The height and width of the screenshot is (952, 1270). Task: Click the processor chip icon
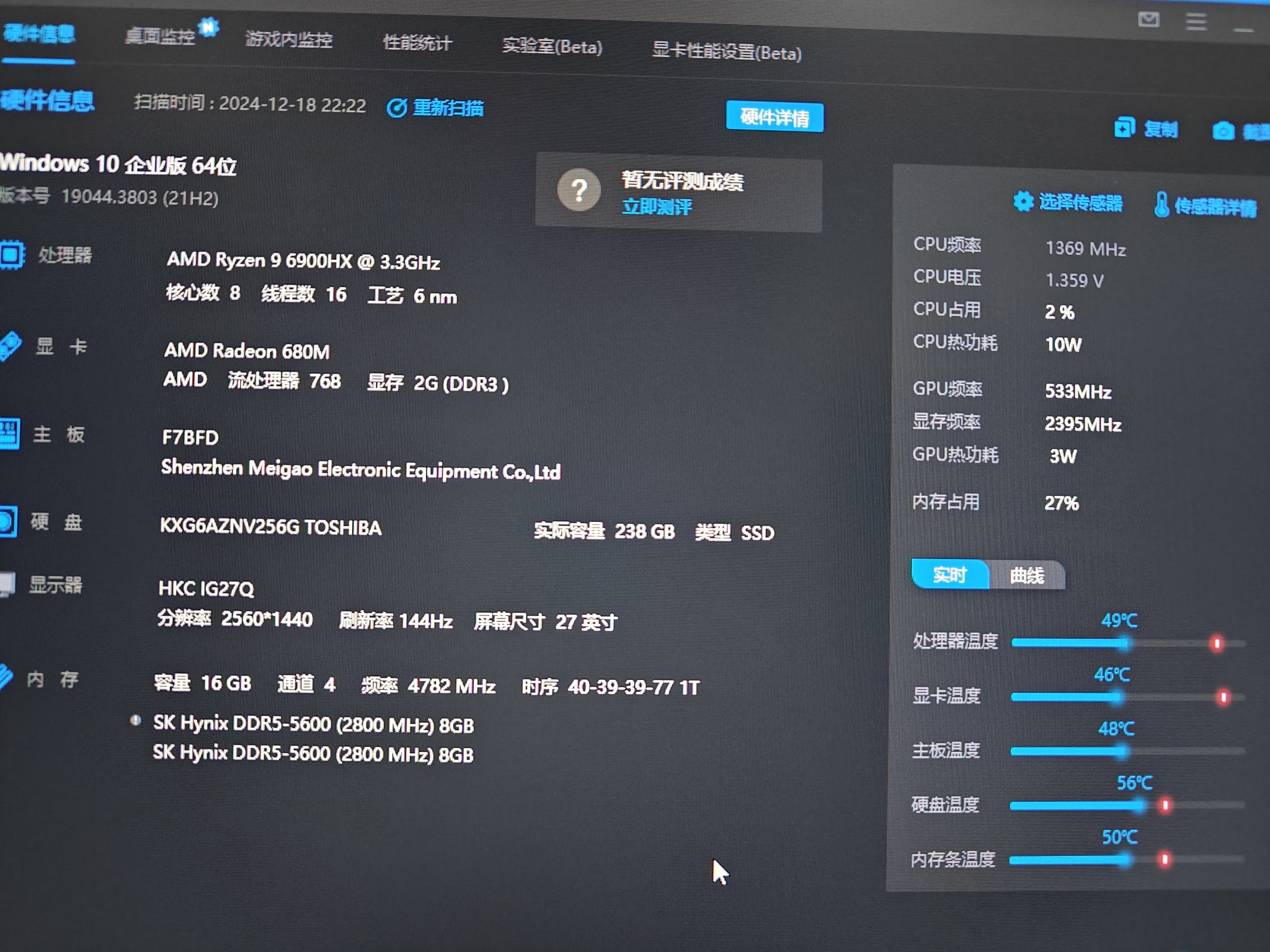click(11, 254)
